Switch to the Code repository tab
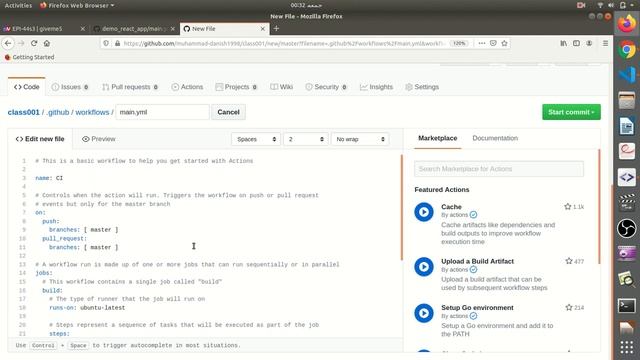Image resolution: width=640 pixels, height=360 pixels. click(x=27, y=87)
